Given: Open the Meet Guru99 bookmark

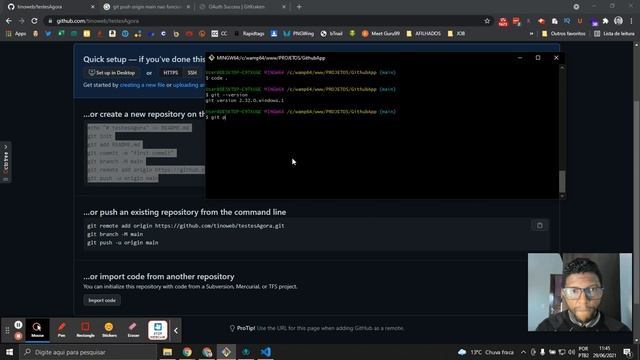Looking at the screenshot, I should [x=381, y=34].
